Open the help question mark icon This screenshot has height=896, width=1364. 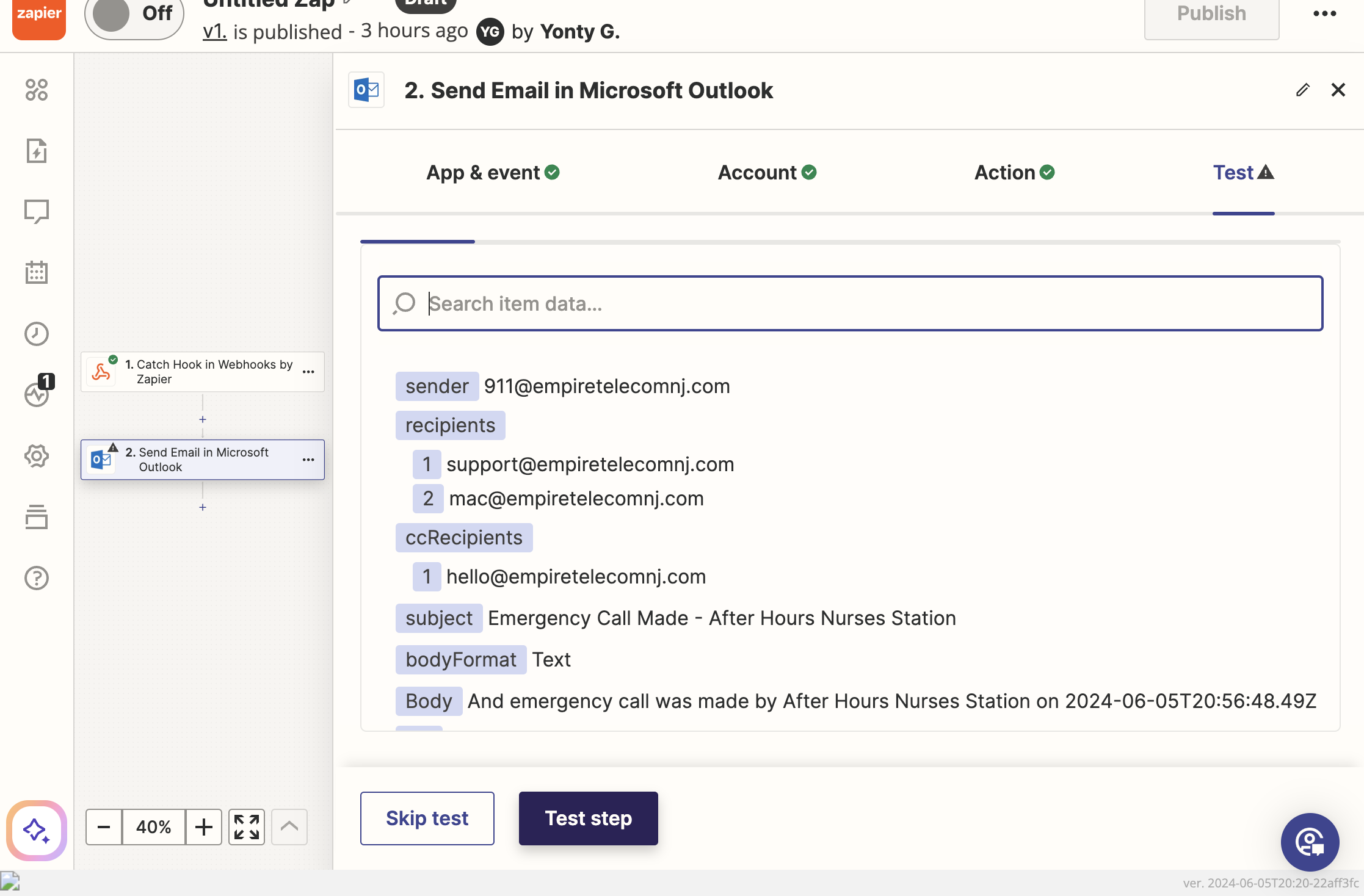click(x=37, y=578)
